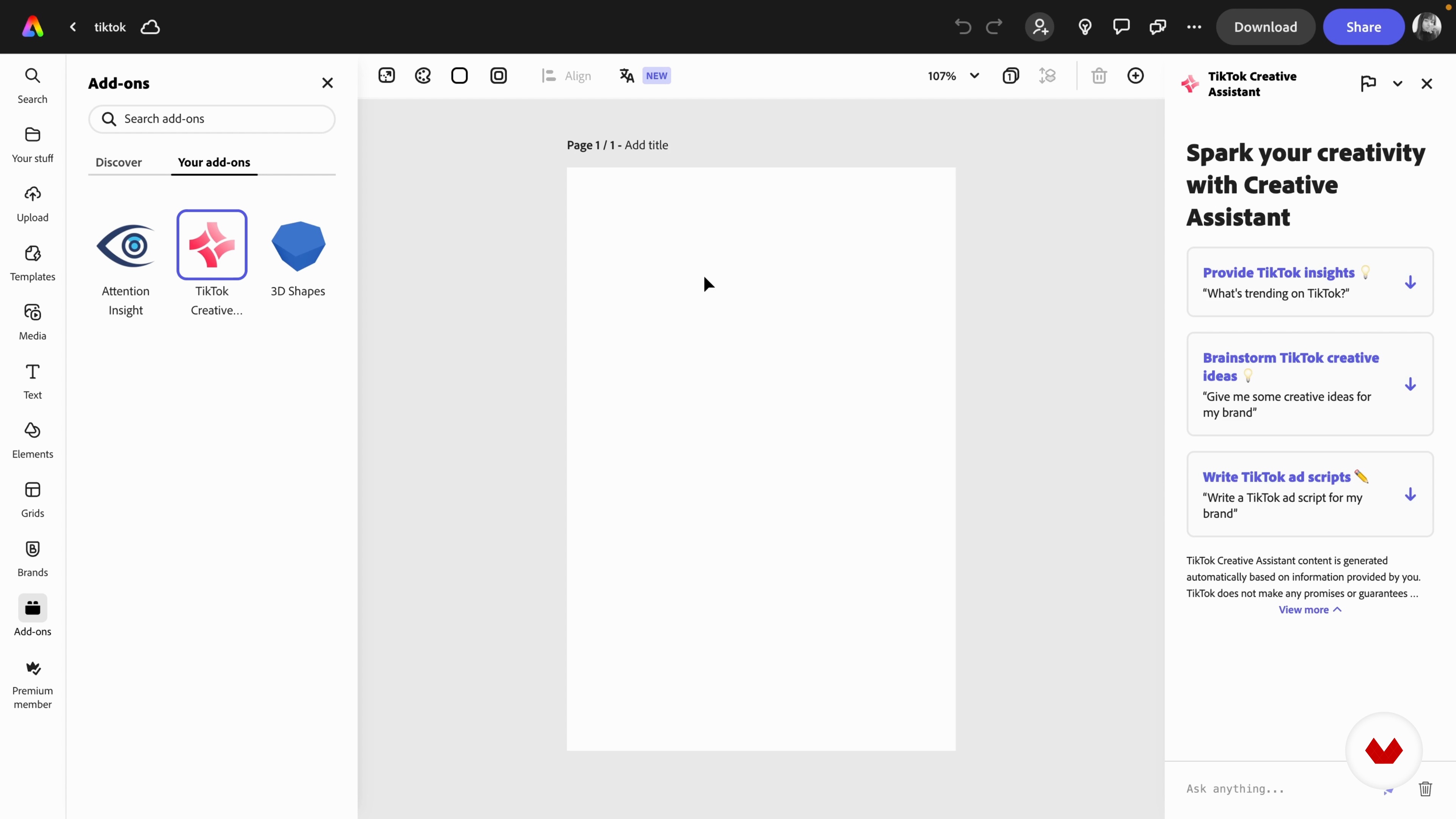The width and height of the screenshot is (1456, 819).
Task: Close the Add-ons panel
Action: tap(327, 83)
